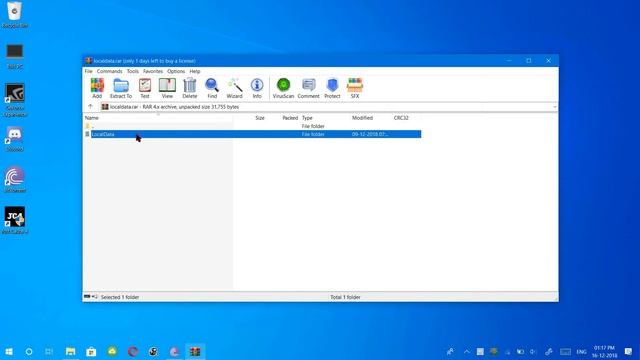Viewport: 640px width, 360px height.
Task: Open the This PC desktop icon
Action: [x=15, y=56]
